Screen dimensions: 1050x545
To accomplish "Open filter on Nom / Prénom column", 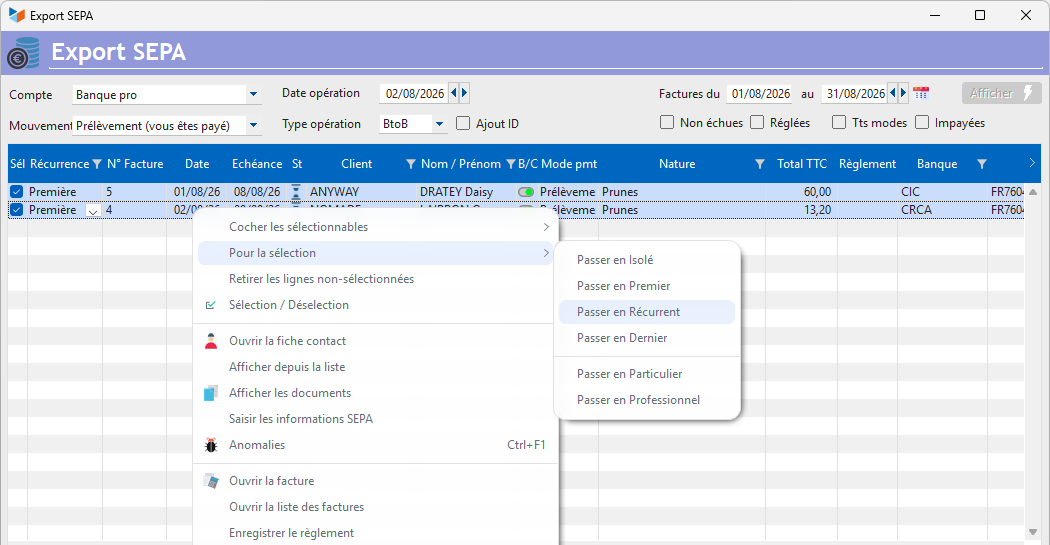I will pyautogui.click(x=510, y=164).
